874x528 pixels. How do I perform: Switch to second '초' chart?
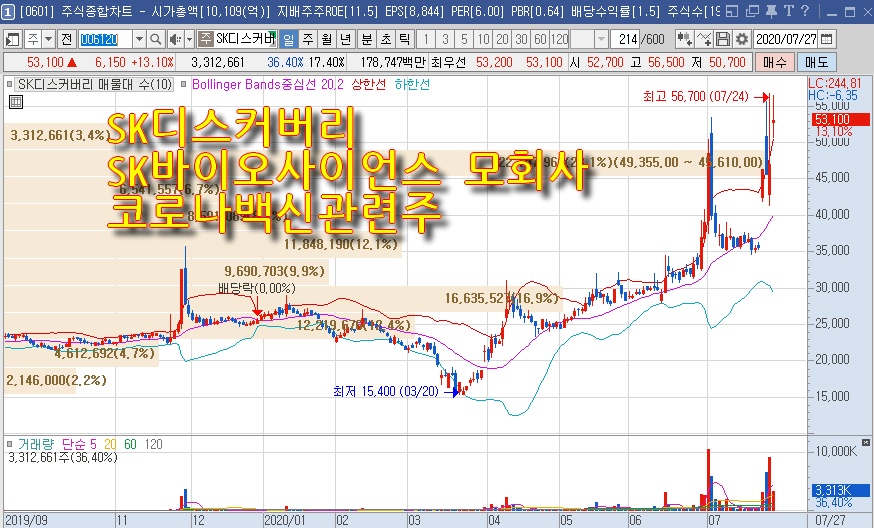(386, 39)
